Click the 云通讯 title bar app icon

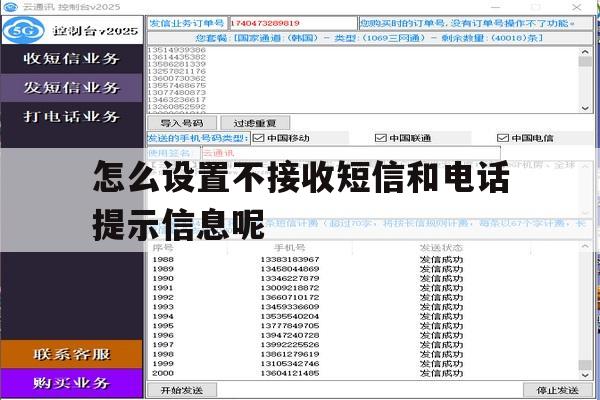(10, 7)
